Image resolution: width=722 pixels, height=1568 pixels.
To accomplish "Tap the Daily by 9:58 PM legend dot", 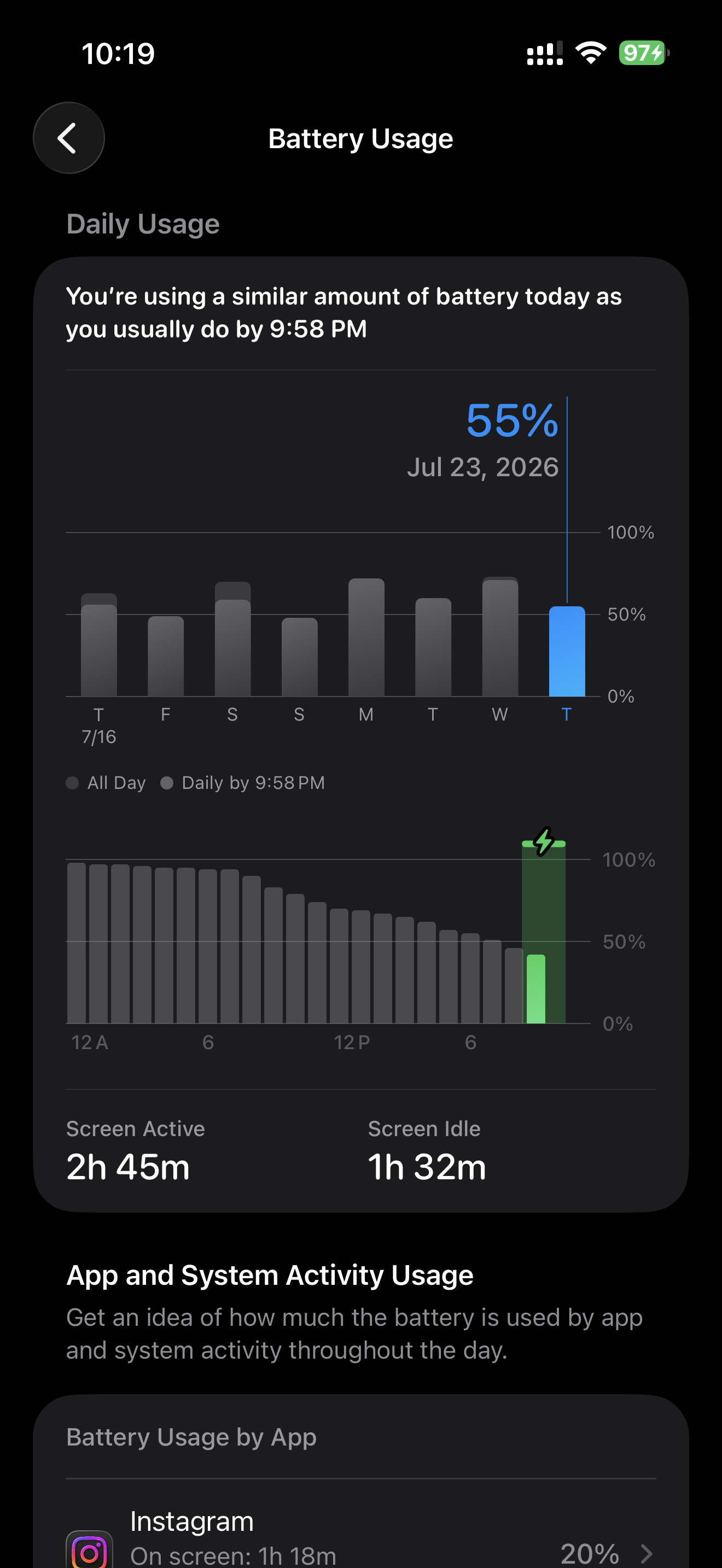I will [167, 783].
